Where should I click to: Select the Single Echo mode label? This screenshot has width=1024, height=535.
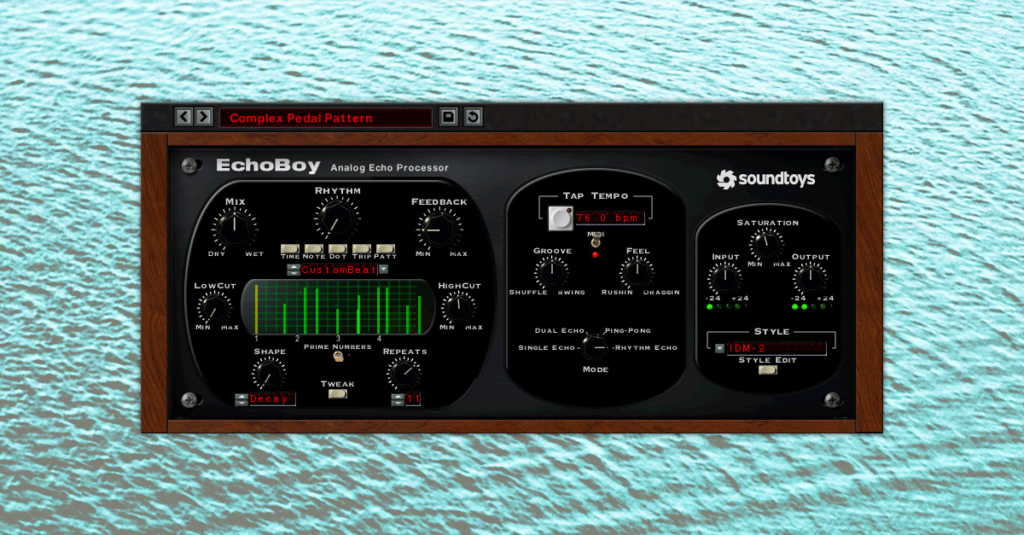tap(547, 348)
